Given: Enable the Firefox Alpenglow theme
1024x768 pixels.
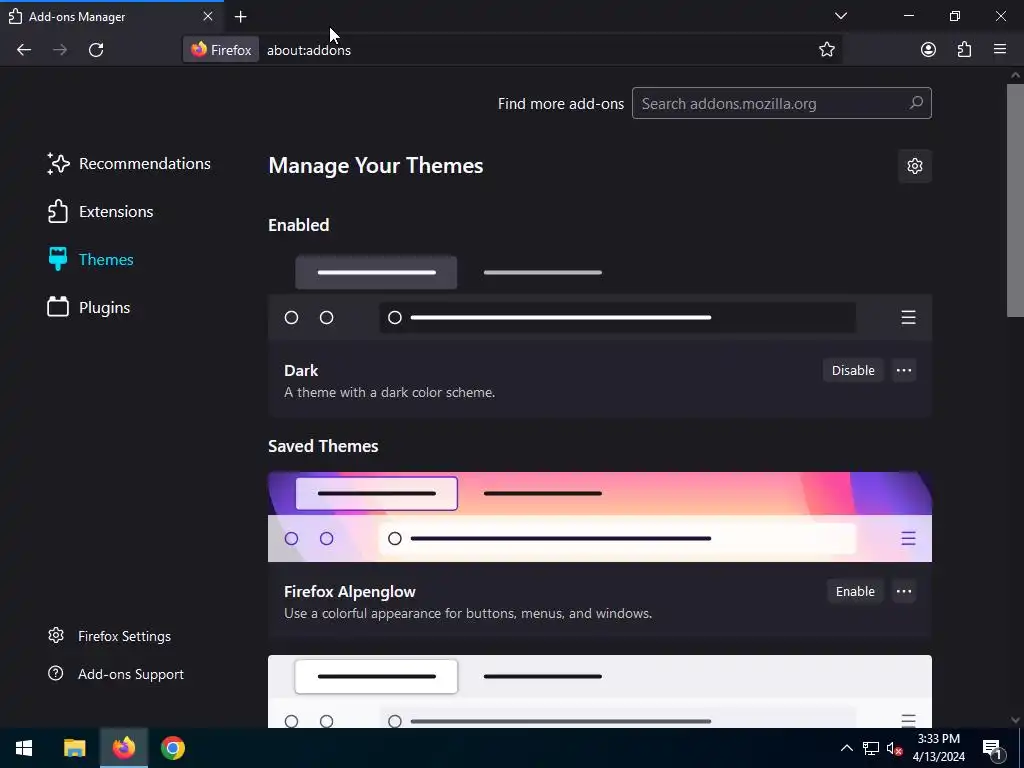Looking at the screenshot, I should [x=855, y=591].
